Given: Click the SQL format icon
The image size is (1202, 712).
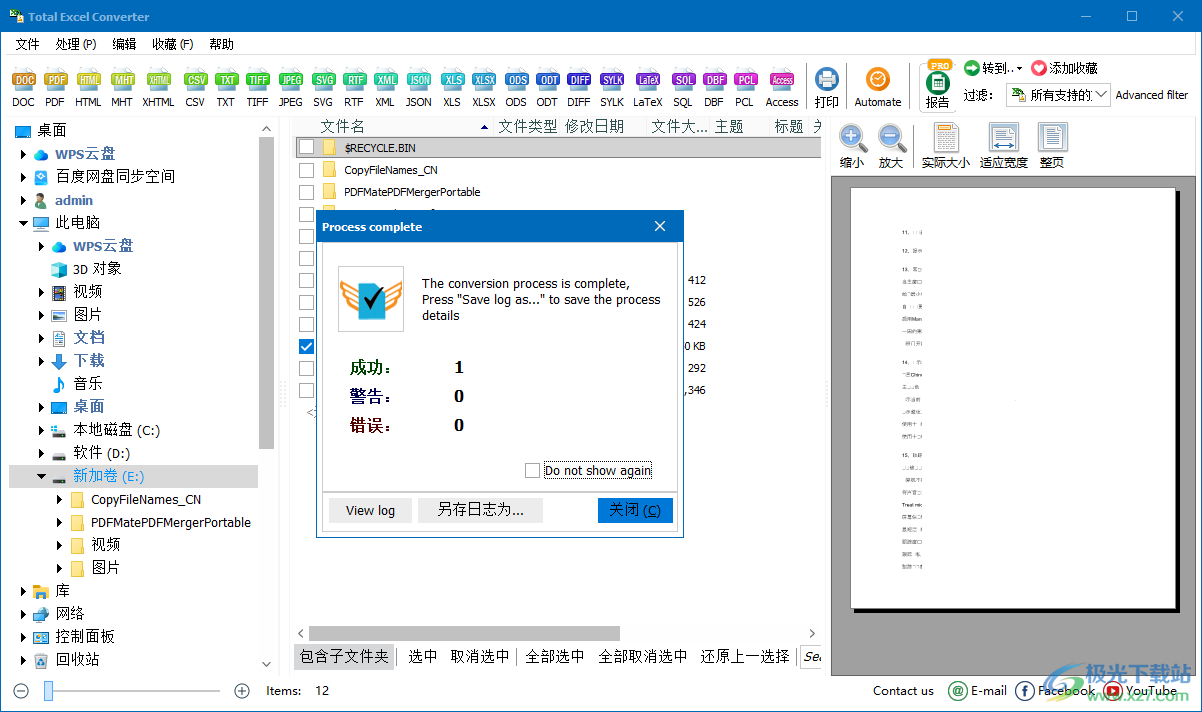Looking at the screenshot, I should (683, 88).
